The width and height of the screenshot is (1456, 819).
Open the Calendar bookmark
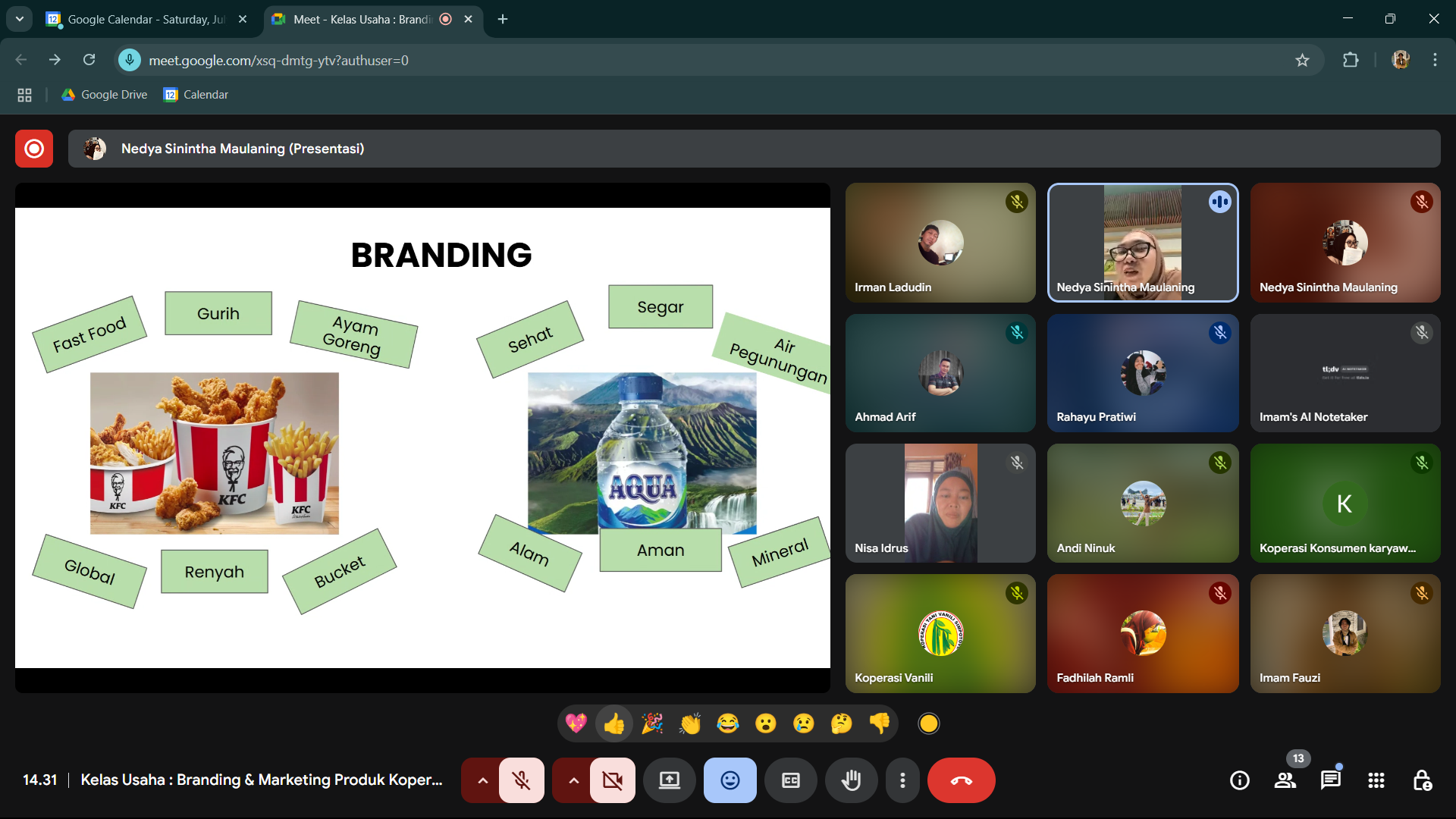click(196, 95)
